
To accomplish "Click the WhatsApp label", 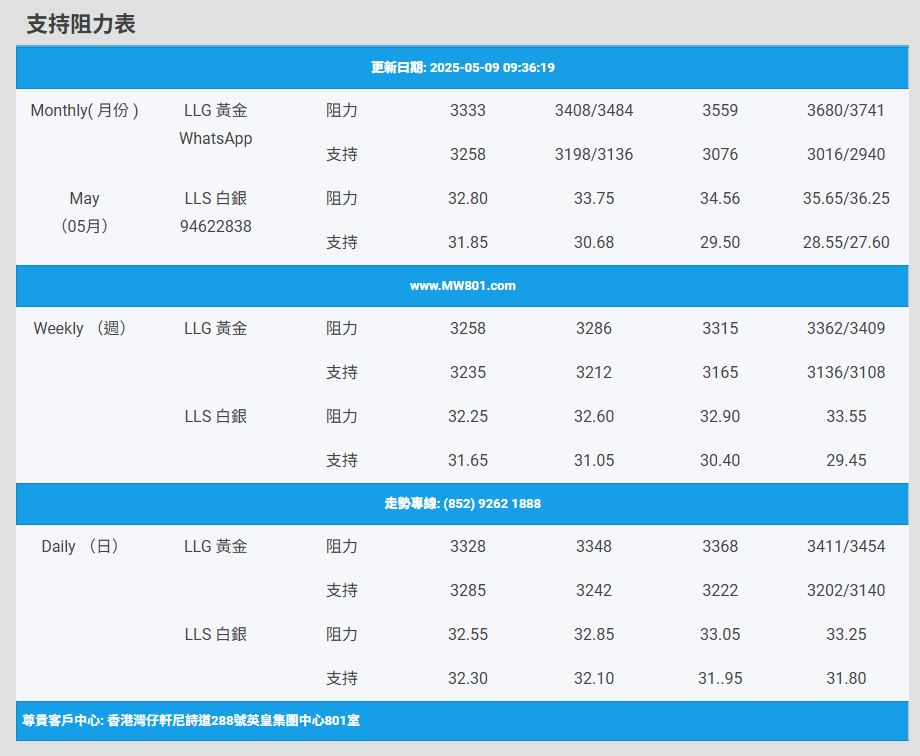I will (216, 139).
